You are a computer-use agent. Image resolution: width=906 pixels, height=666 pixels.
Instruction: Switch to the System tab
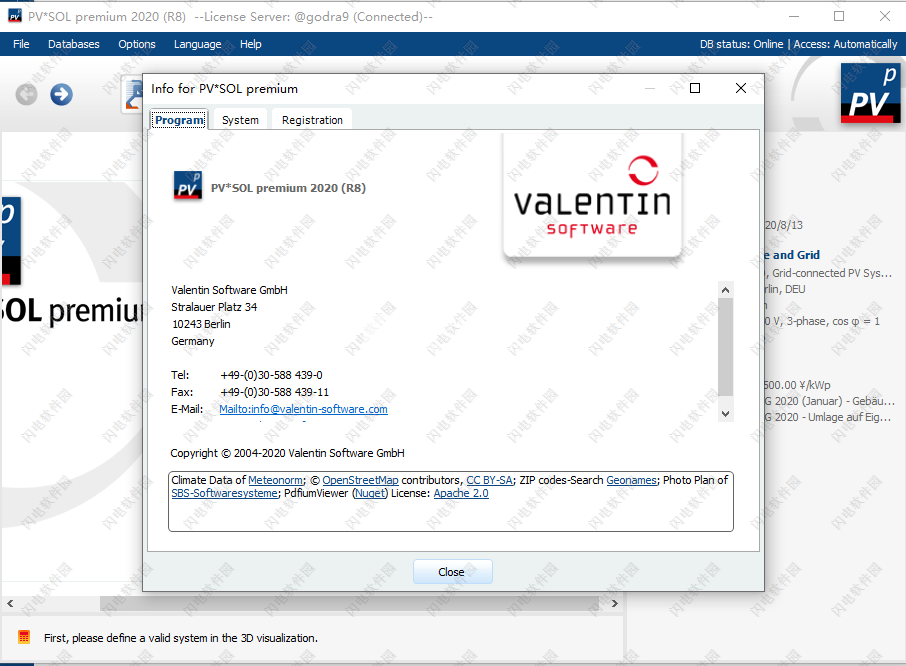pos(240,120)
